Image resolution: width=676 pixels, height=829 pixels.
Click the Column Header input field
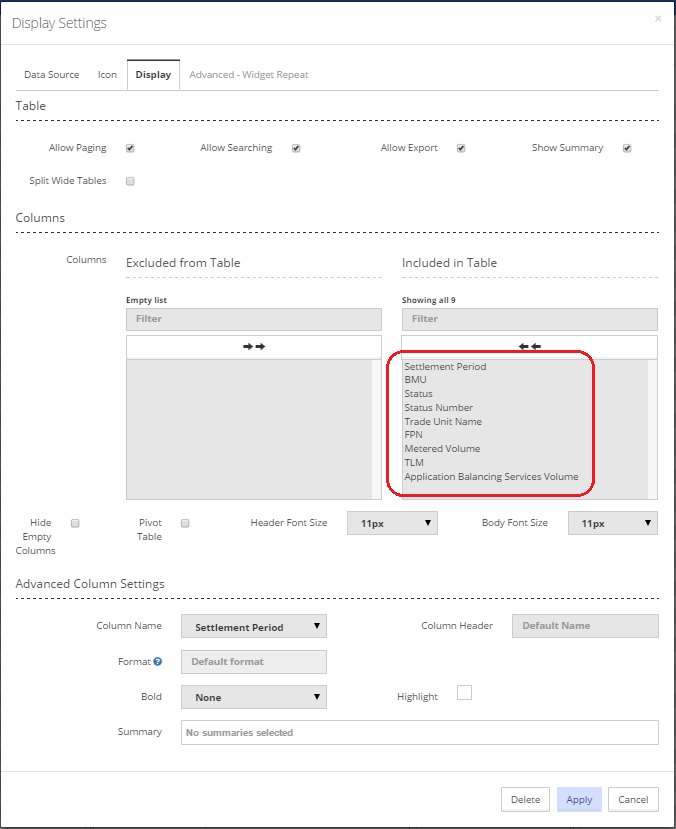[585, 626]
